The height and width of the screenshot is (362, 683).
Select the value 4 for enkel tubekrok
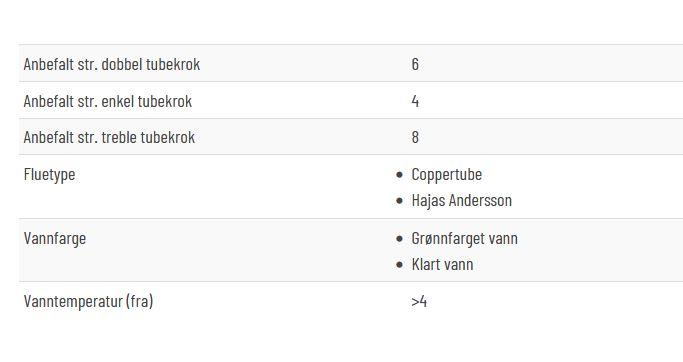click(415, 101)
